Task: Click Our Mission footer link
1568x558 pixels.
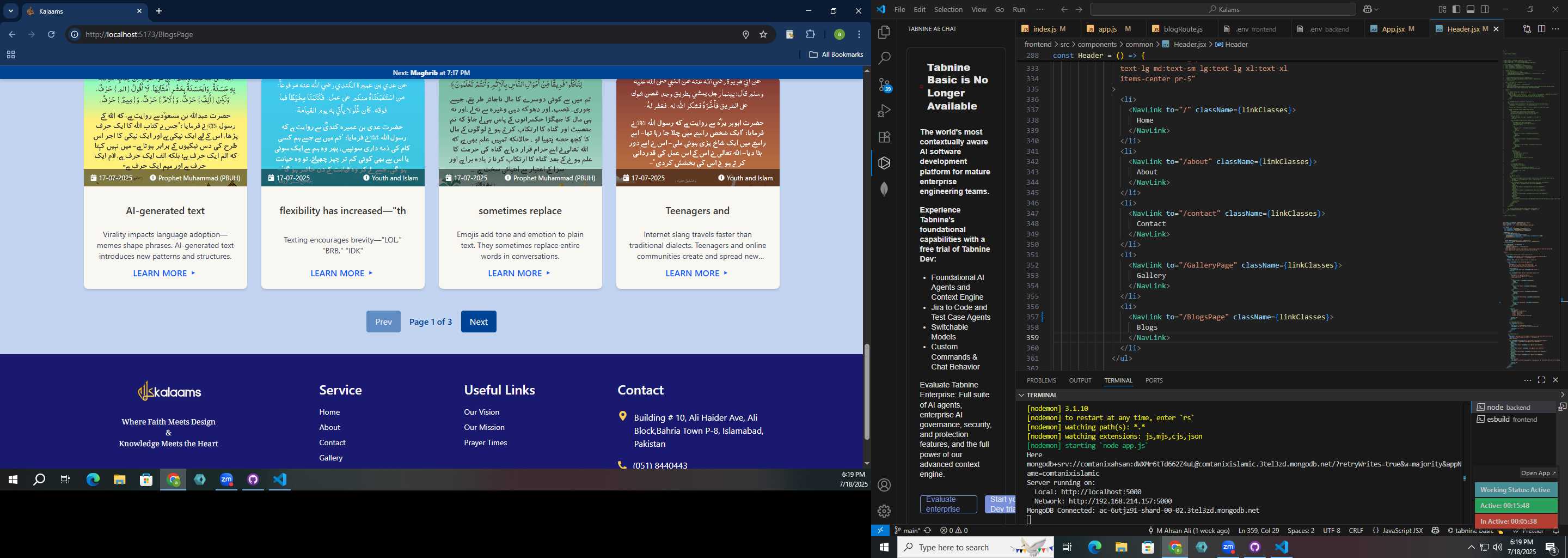Action: [x=484, y=428]
